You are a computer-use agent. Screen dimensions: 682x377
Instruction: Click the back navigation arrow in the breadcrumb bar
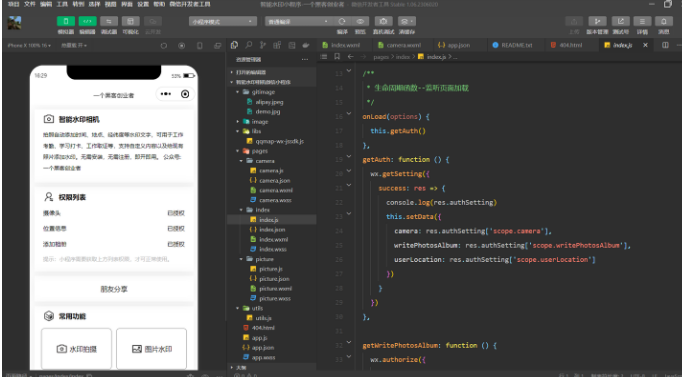coord(351,57)
